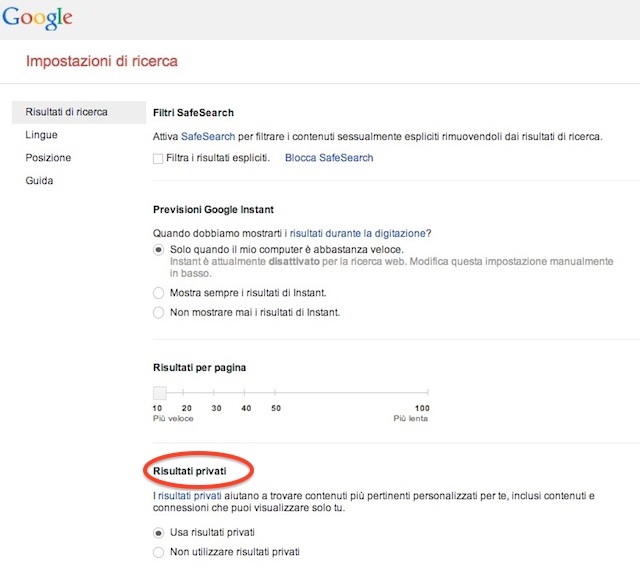Image resolution: width=640 pixels, height=569 pixels.
Task: Click the Google logo
Action: click(36, 19)
